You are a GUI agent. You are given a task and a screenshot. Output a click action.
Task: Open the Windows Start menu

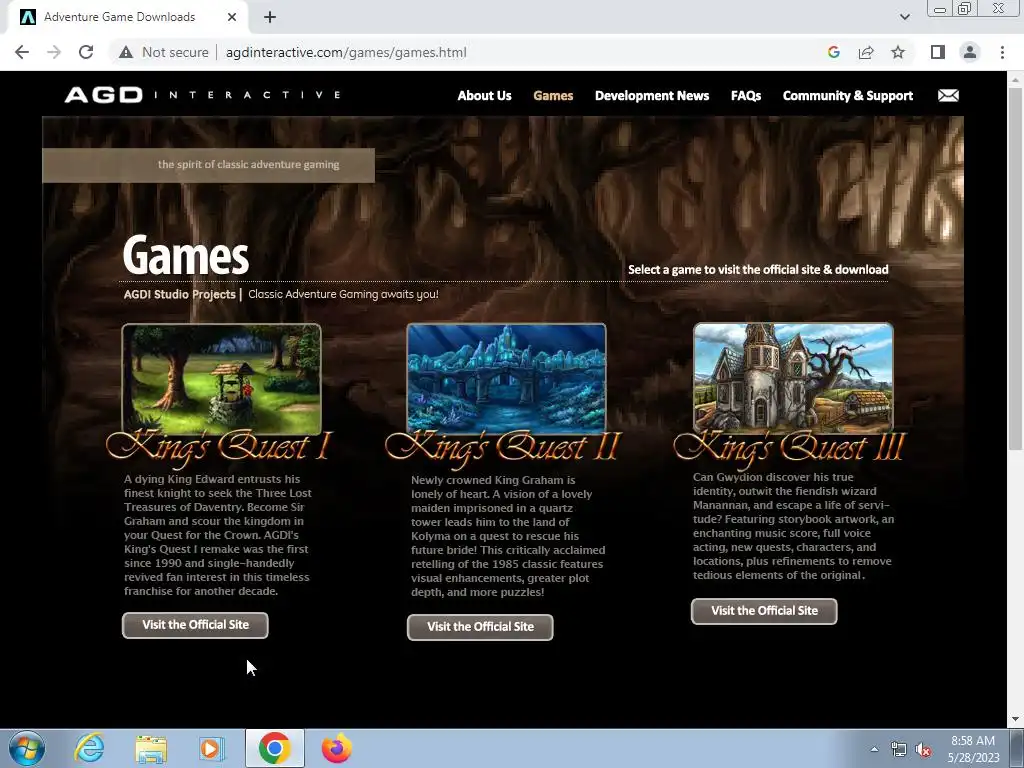point(27,748)
